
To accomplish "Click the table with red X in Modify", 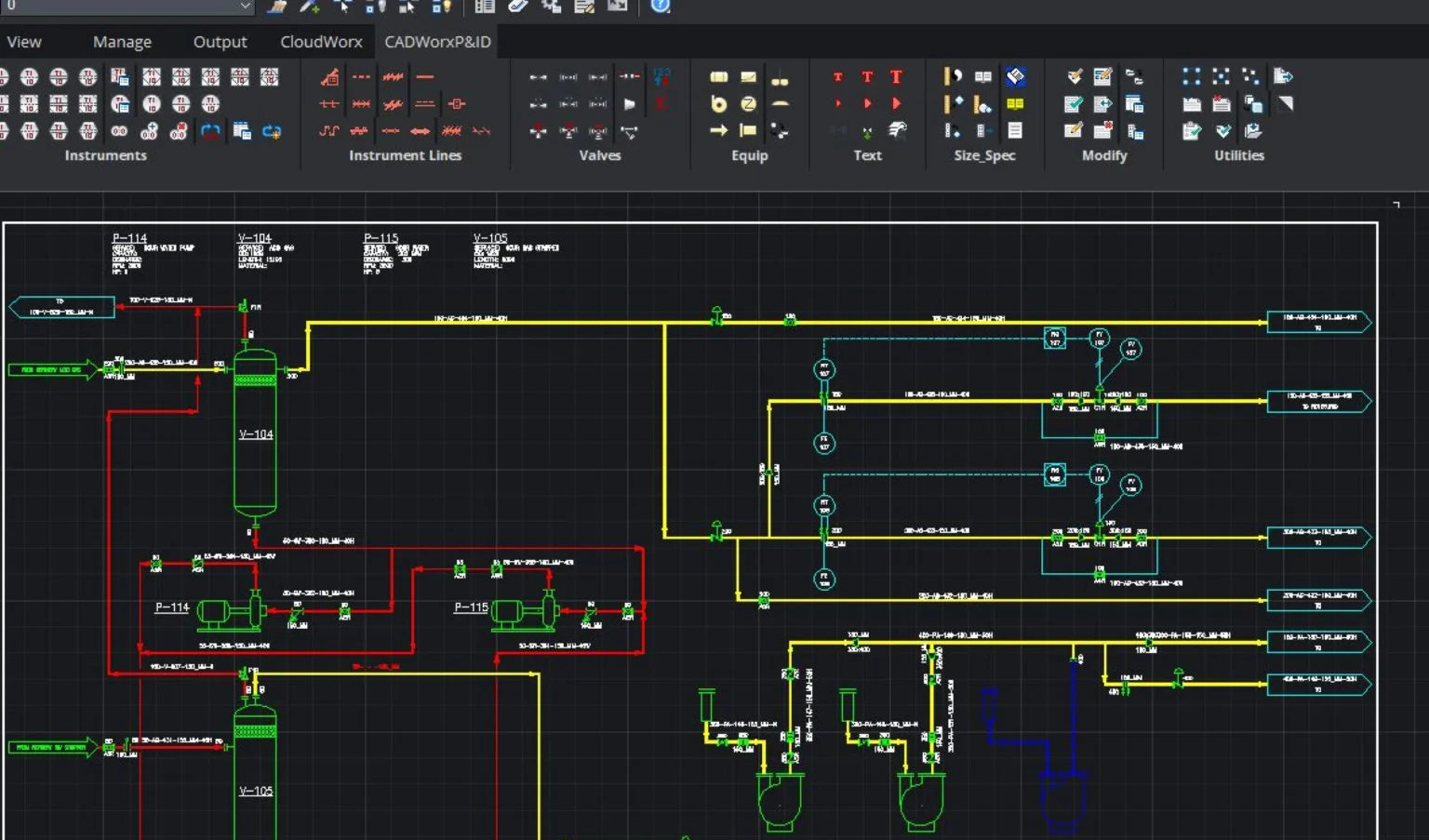I will (x=1103, y=131).
